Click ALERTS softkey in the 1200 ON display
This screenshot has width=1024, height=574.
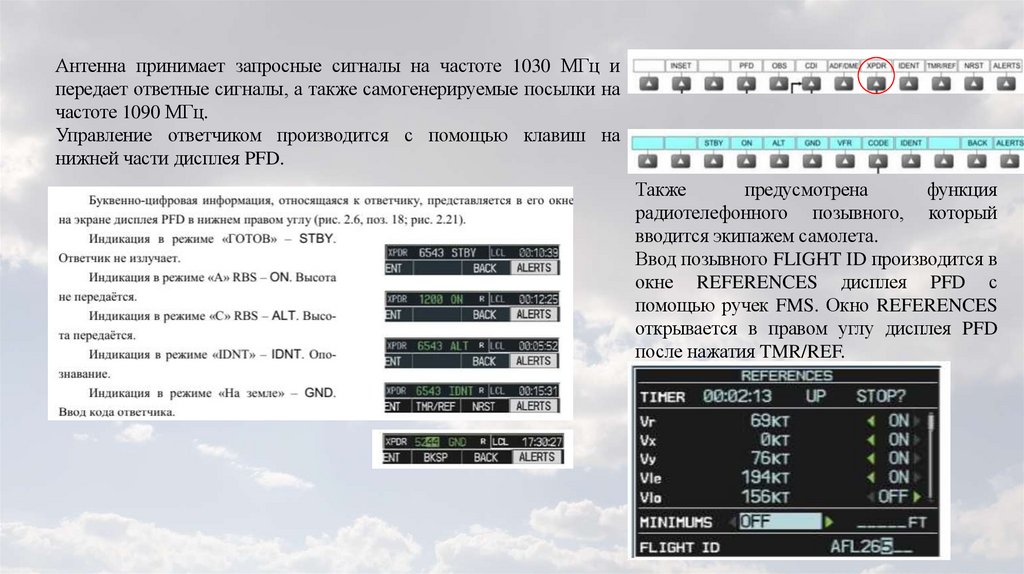coord(534,314)
